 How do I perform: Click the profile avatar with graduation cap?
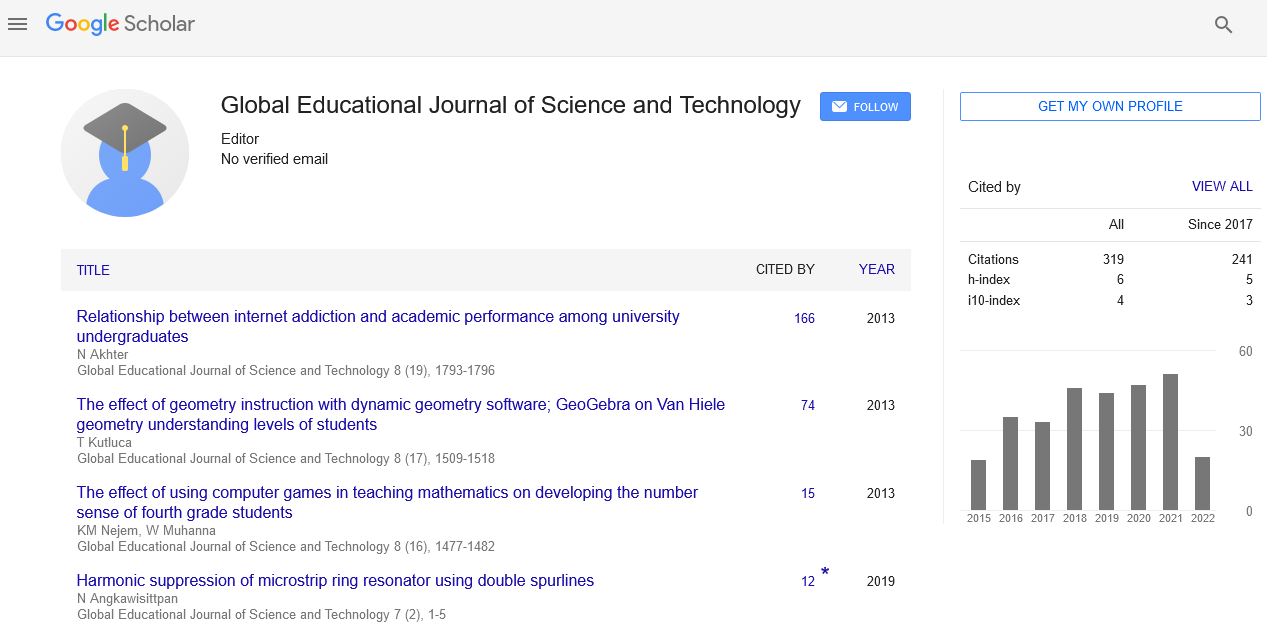125,153
